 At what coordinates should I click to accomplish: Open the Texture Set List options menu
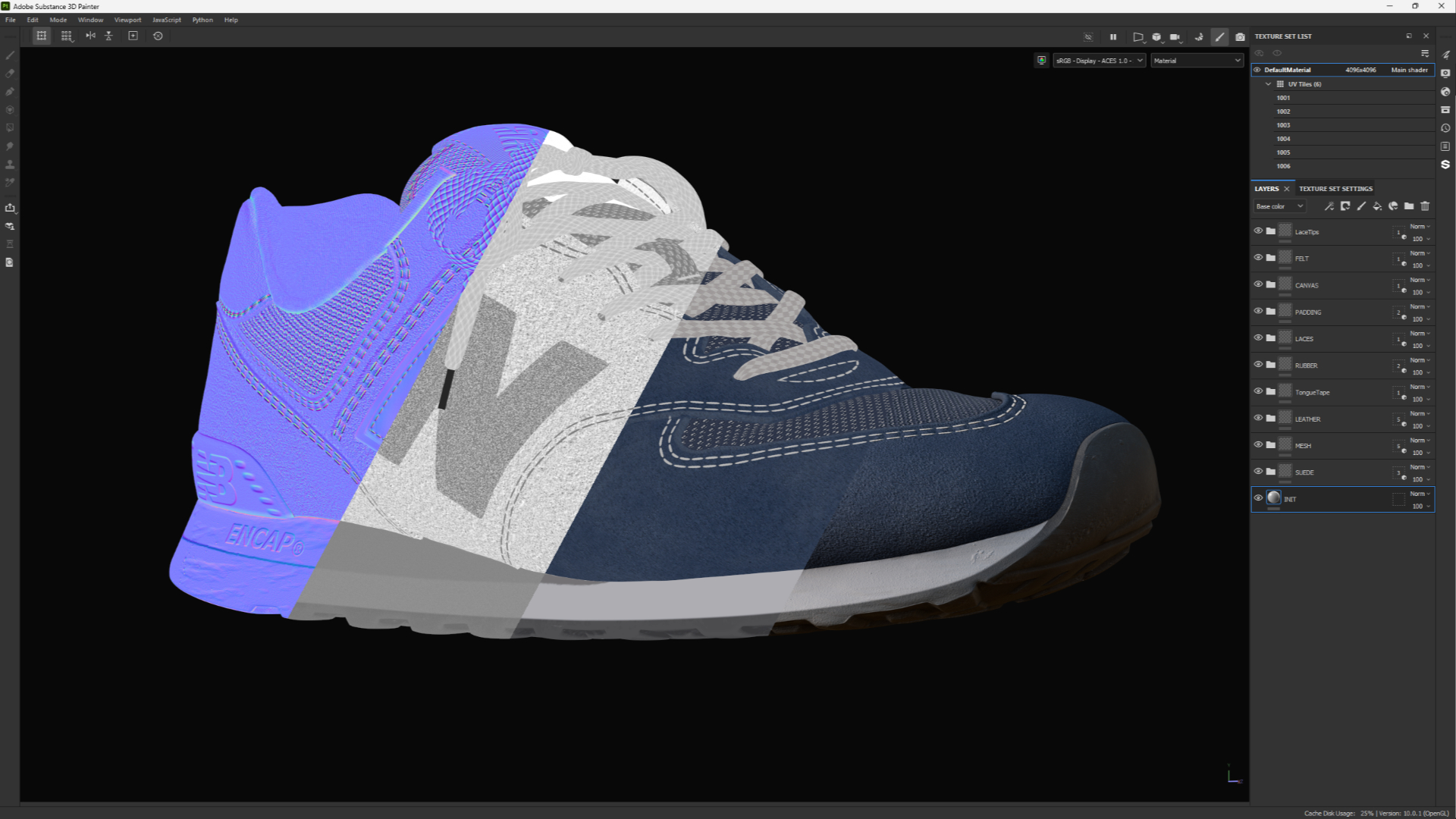coord(1425,53)
